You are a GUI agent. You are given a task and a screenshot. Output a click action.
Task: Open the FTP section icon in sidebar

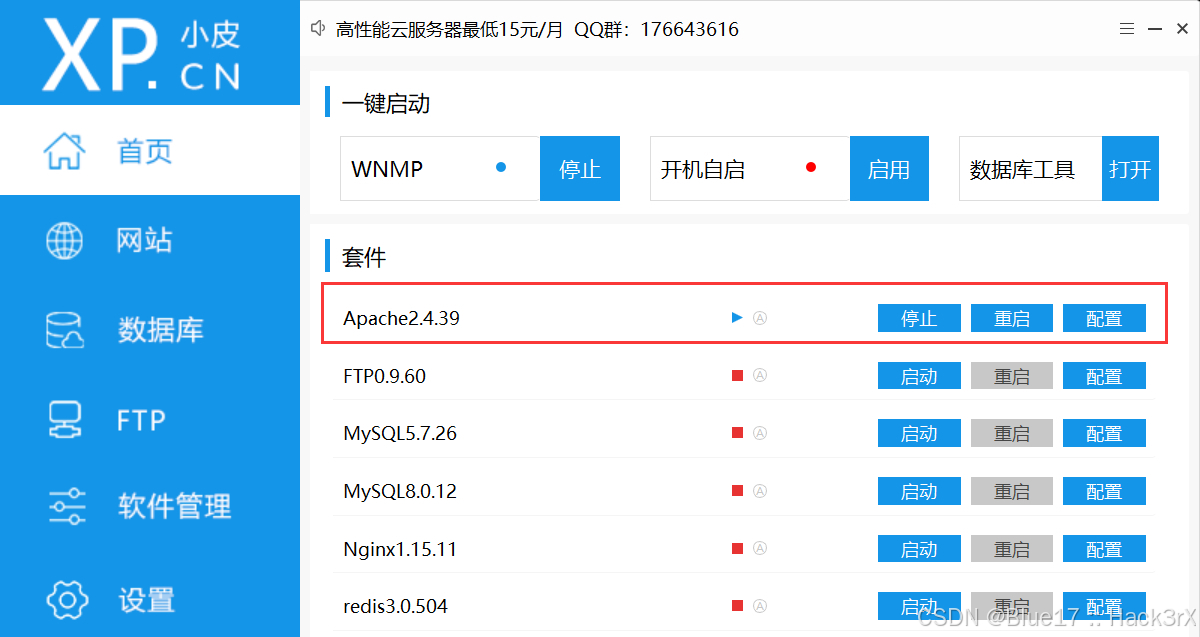64,419
